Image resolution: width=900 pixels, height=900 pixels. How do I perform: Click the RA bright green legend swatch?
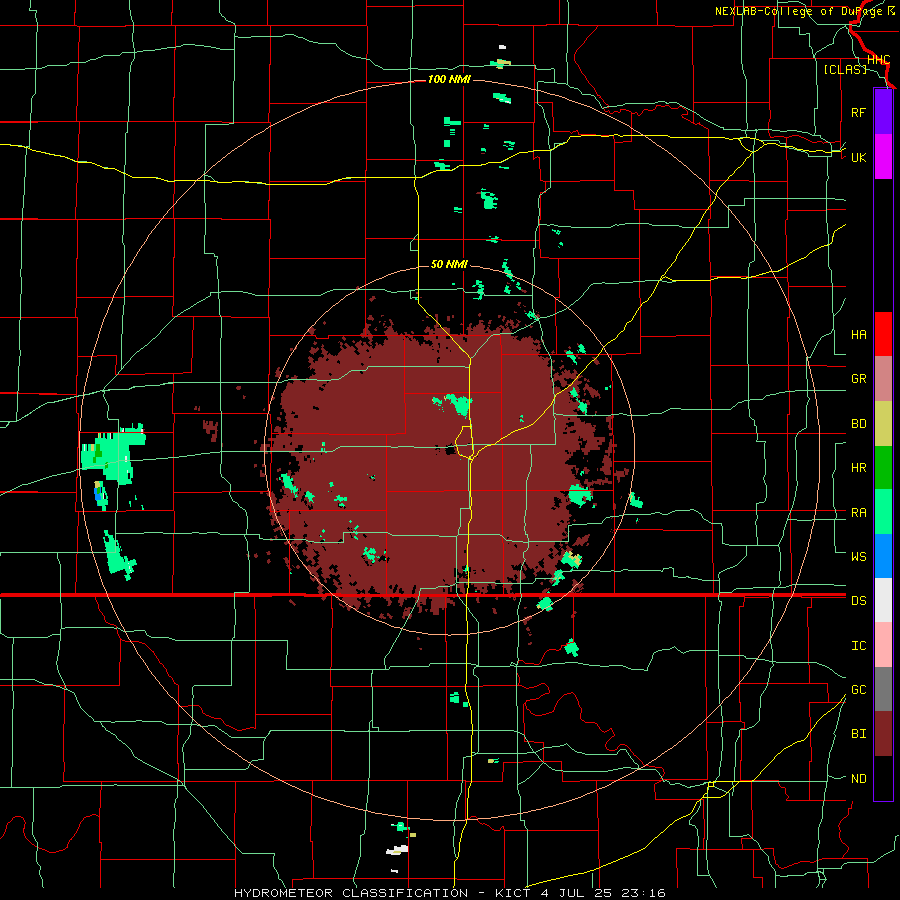tap(883, 512)
